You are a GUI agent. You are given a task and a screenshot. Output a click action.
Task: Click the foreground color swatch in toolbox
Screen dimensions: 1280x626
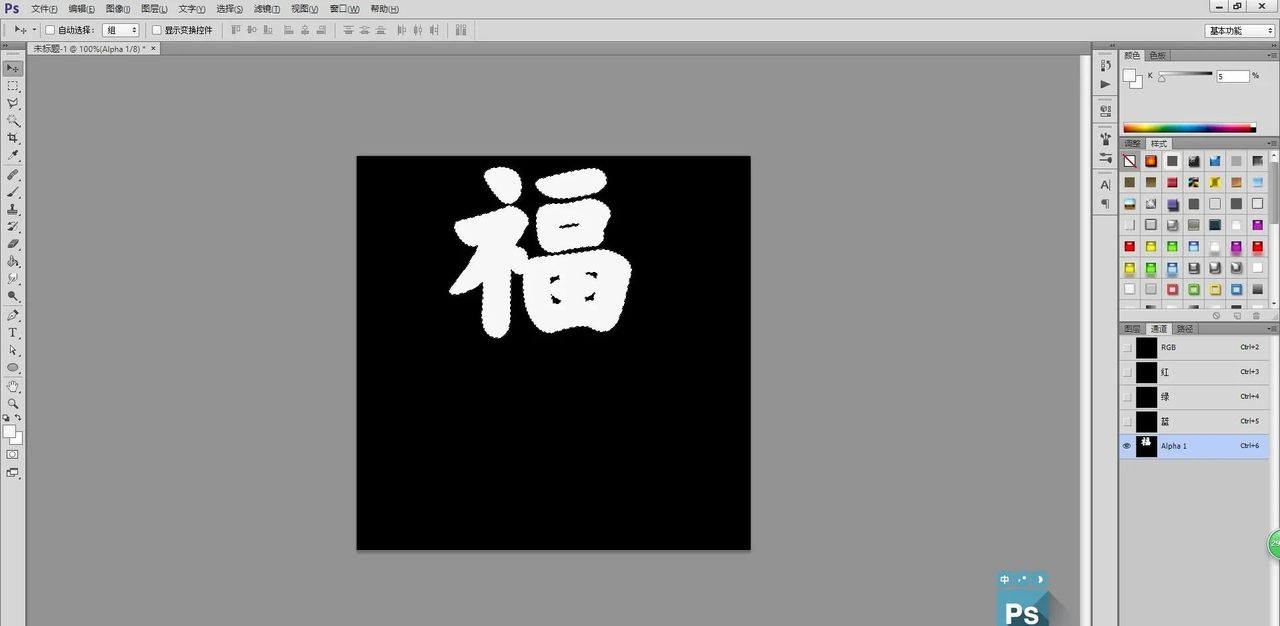coord(9,431)
